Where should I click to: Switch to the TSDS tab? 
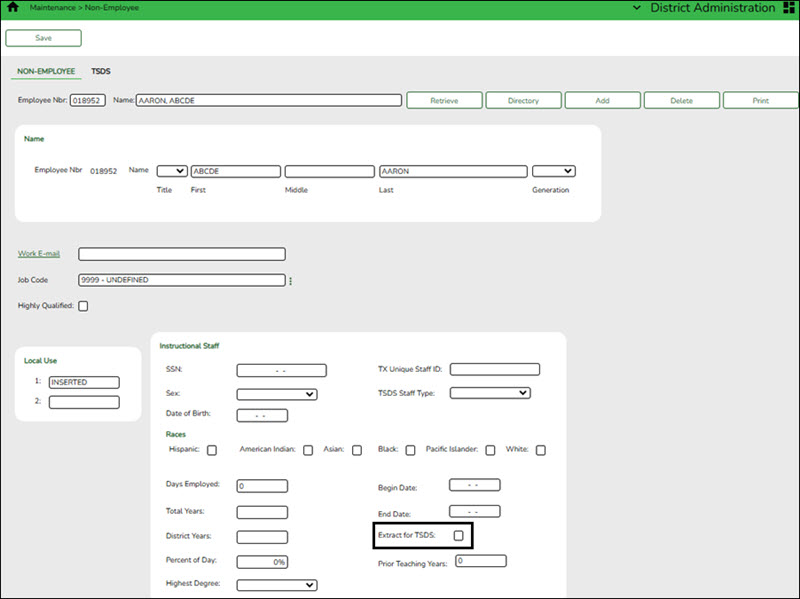pos(101,72)
